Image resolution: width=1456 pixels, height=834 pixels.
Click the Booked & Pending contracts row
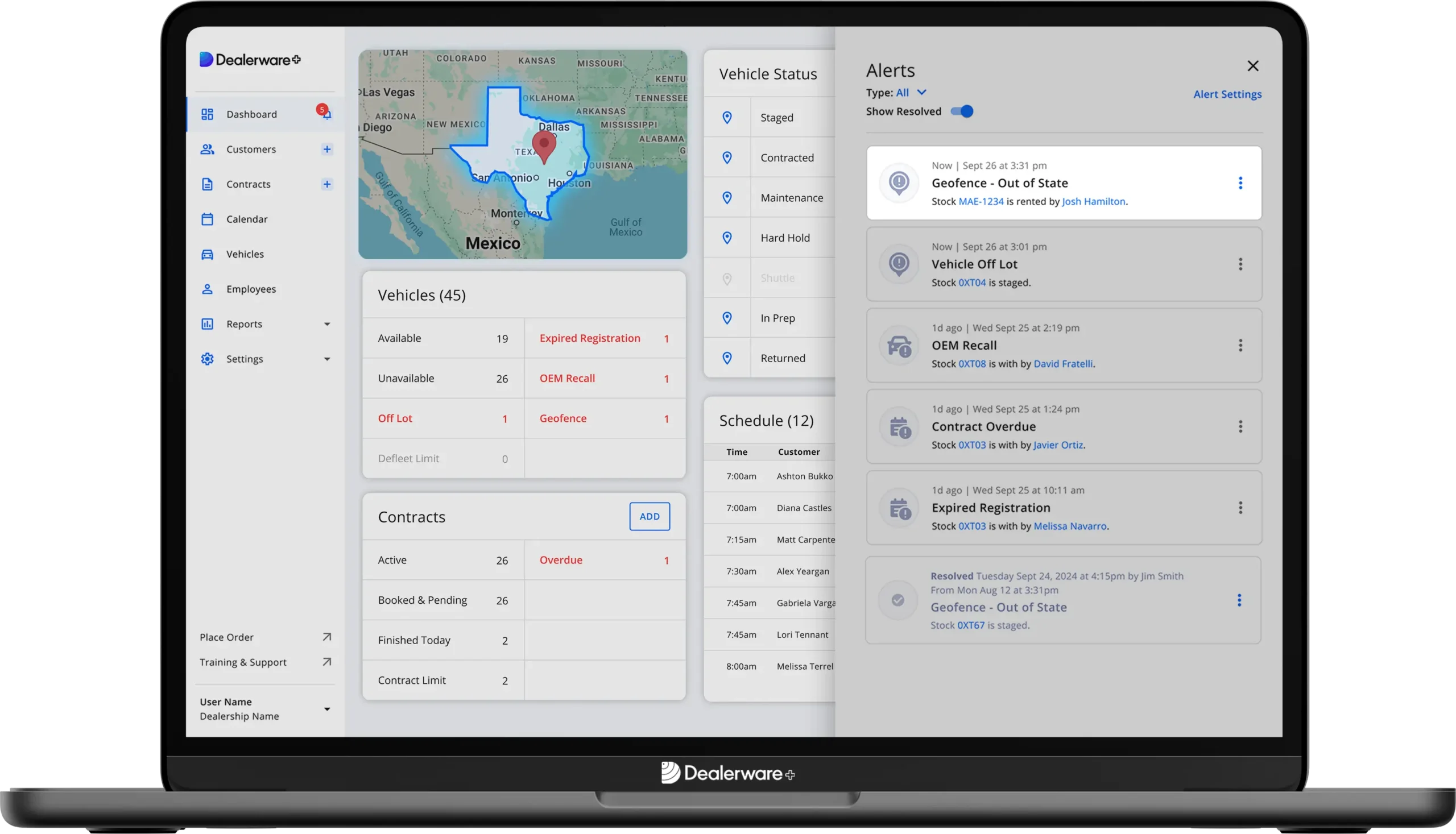443,600
